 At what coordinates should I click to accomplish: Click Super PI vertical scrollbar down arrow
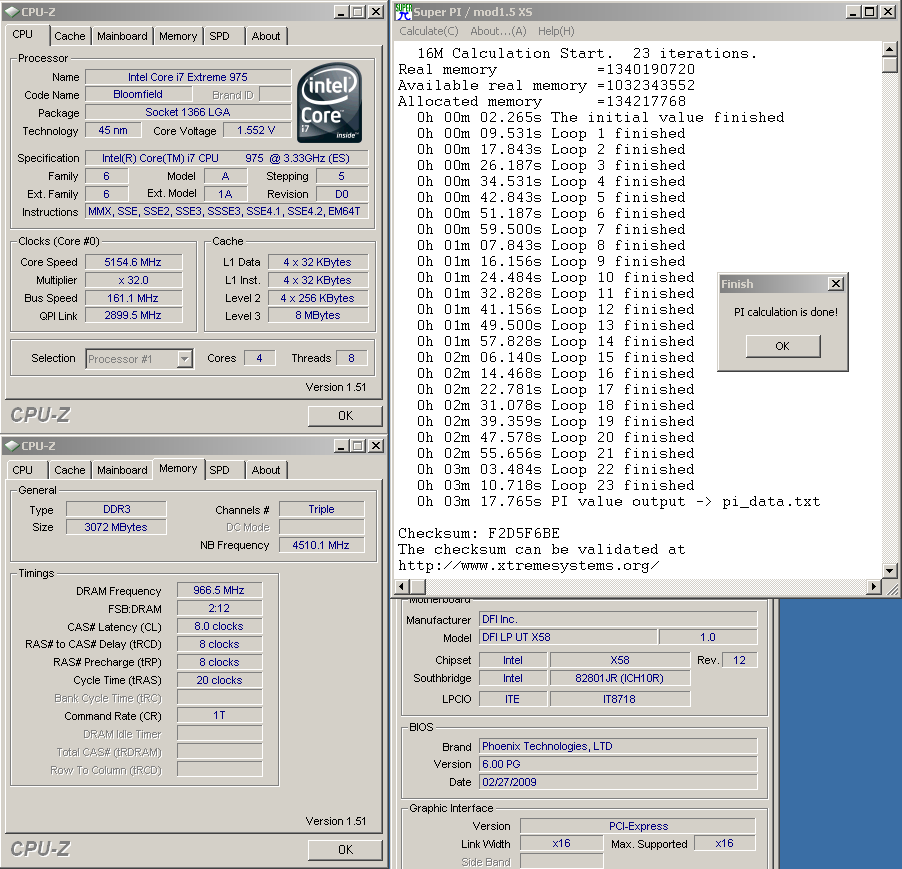[890, 571]
